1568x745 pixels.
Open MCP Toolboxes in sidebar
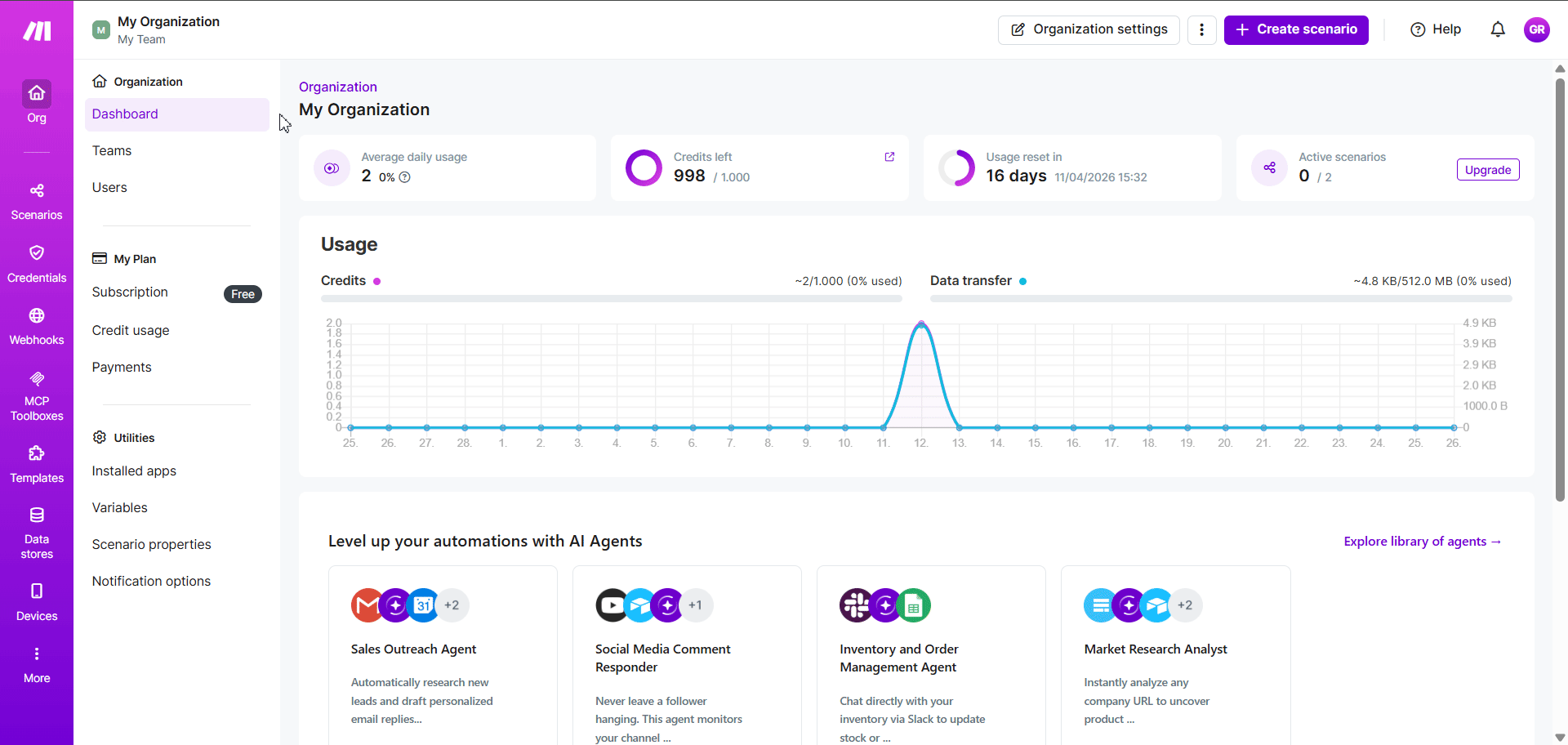(x=37, y=396)
